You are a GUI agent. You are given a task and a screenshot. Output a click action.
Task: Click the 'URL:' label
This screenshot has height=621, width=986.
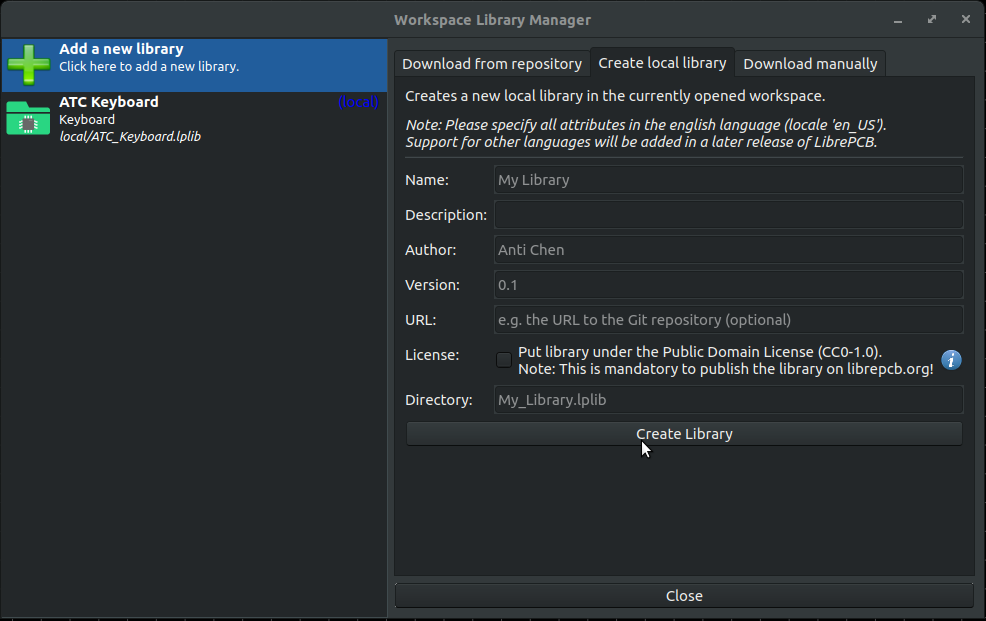coord(421,320)
